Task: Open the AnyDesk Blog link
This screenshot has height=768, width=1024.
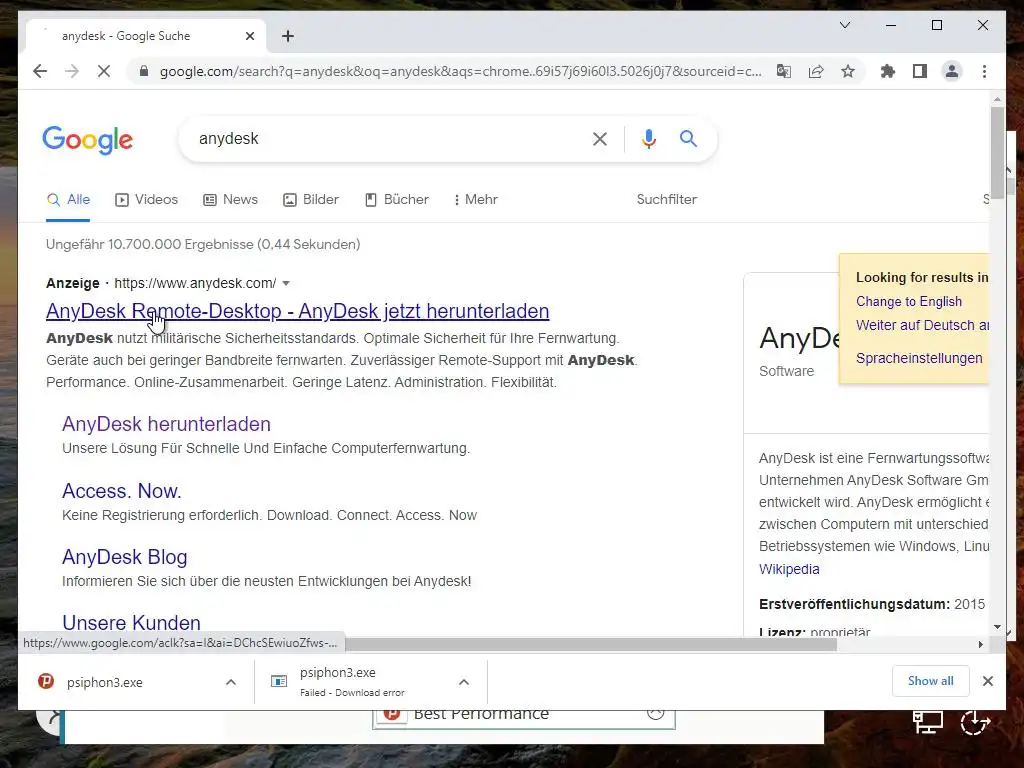Action: (125, 557)
